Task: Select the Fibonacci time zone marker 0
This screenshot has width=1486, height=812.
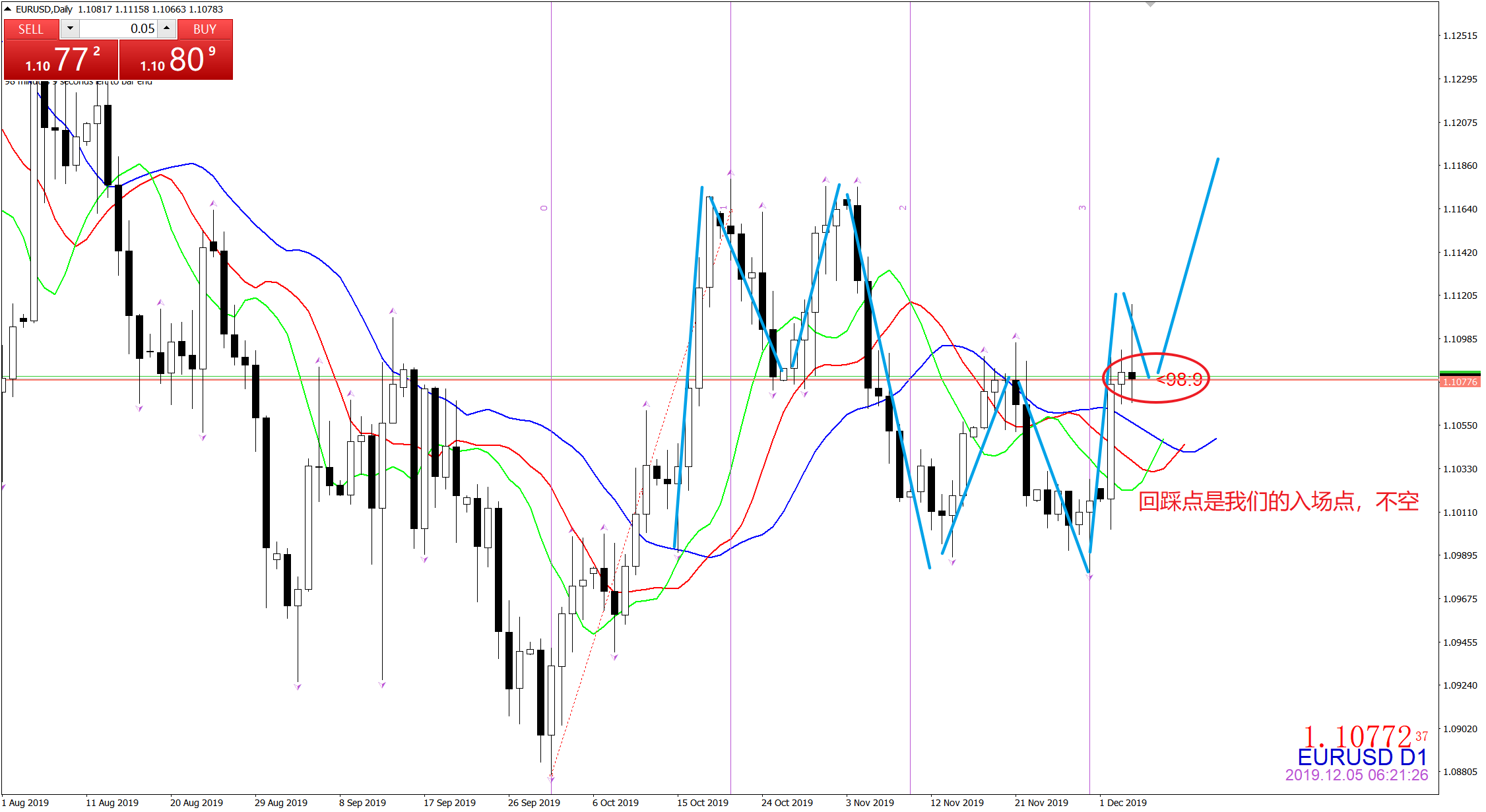Action: [544, 208]
